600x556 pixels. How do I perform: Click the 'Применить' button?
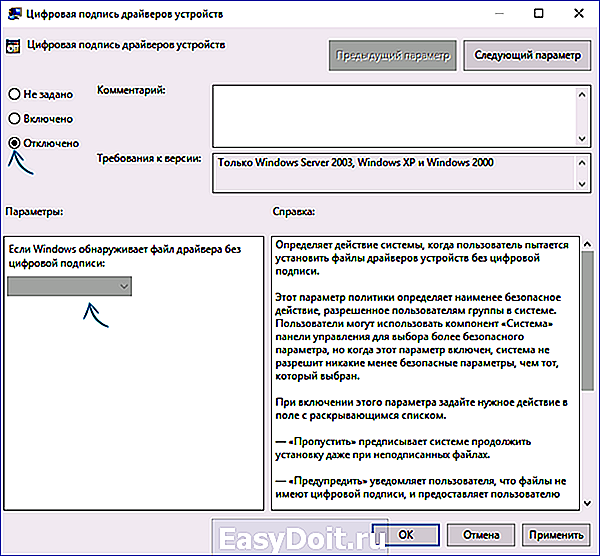[x=556, y=535]
